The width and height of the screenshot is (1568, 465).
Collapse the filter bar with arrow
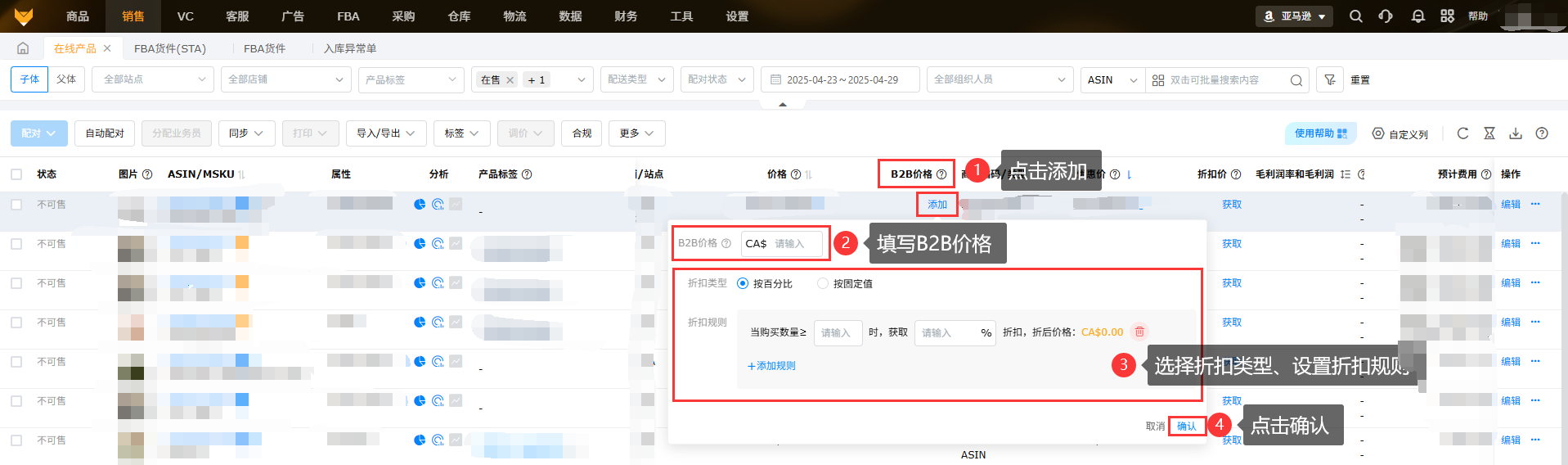coord(783,104)
